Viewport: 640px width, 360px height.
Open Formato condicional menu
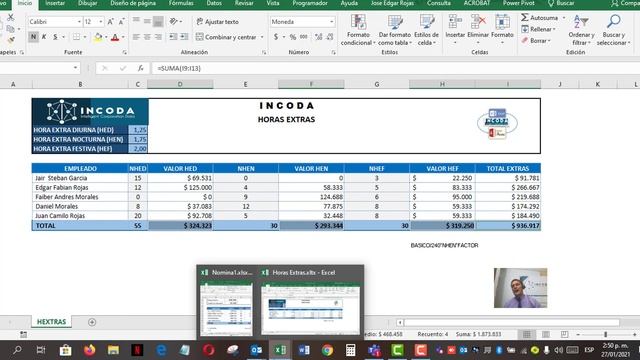358,30
